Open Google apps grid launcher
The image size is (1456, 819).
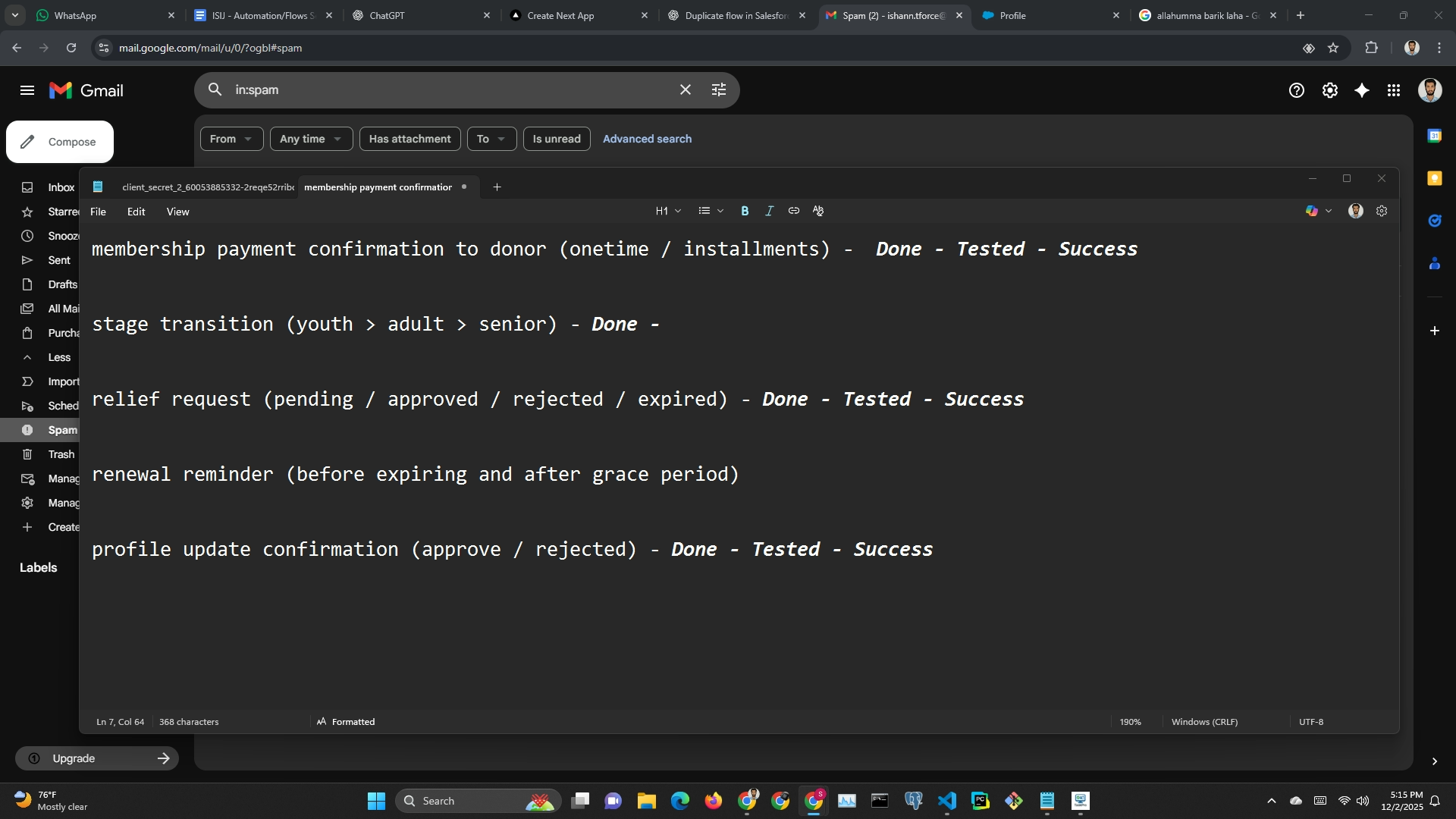coord(1394,90)
